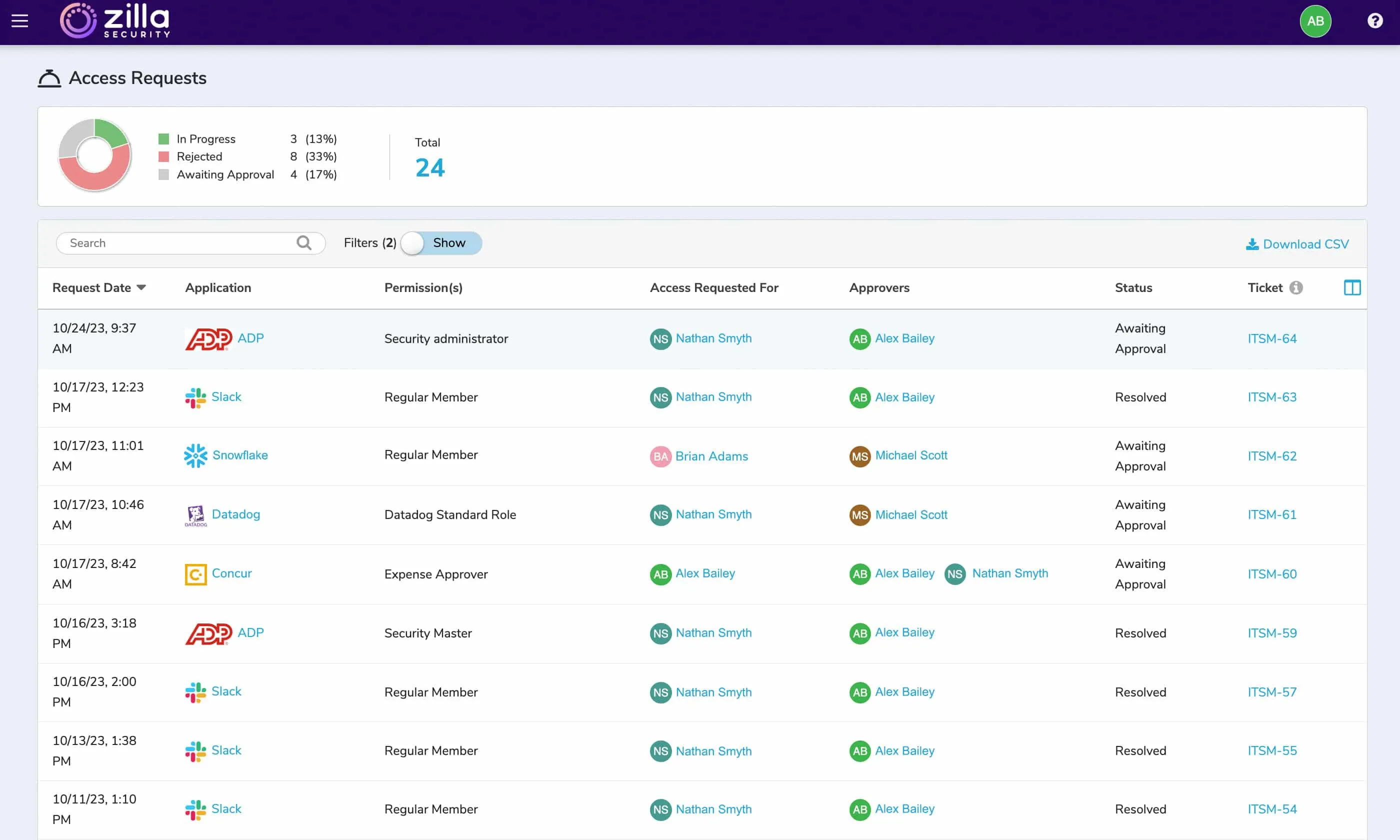The width and height of the screenshot is (1400, 840).
Task: Click the Zilla Security logo
Action: click(115, 21)
